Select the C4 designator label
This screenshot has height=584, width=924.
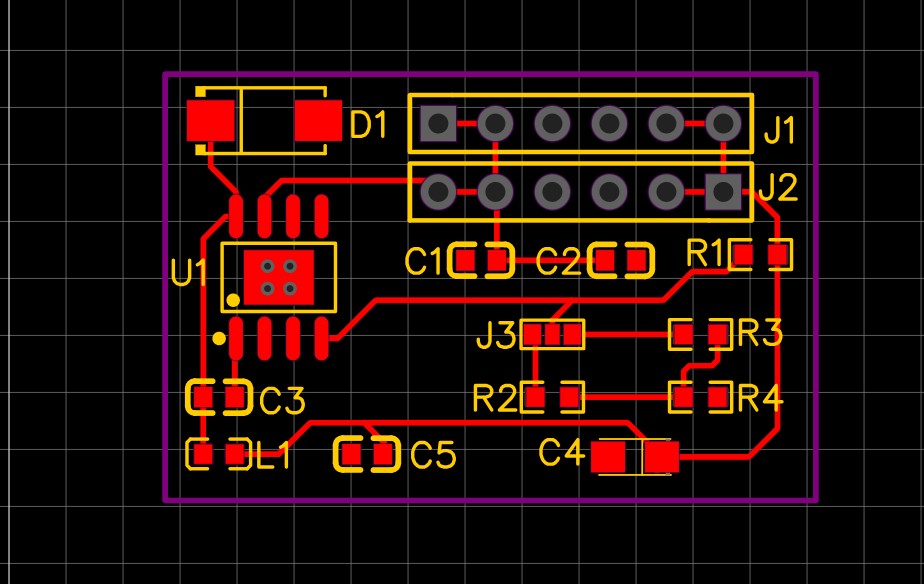(562, 453)
